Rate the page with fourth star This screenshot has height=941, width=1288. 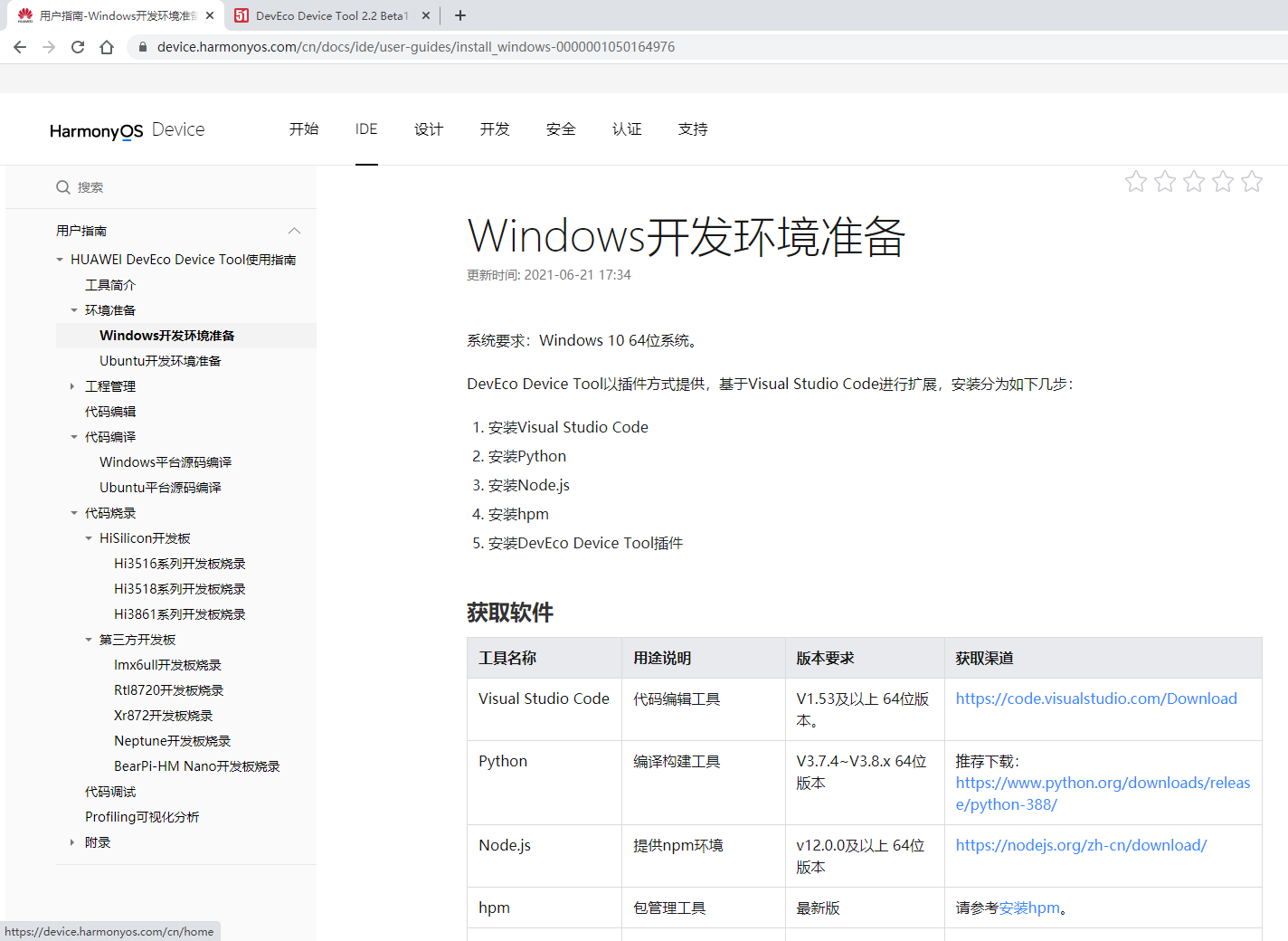point(1223,182)
